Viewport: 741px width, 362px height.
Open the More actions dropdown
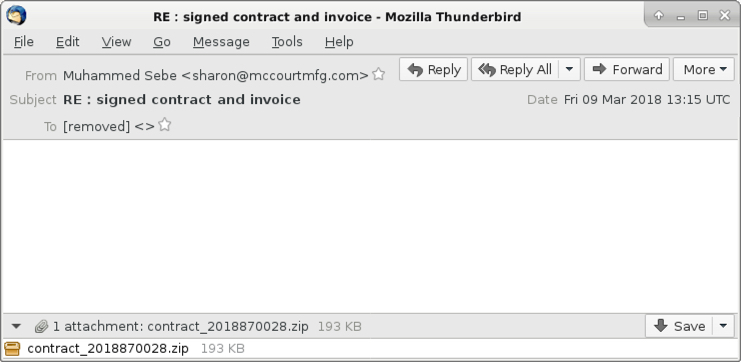pyautogui.click(x=704, y=69)
